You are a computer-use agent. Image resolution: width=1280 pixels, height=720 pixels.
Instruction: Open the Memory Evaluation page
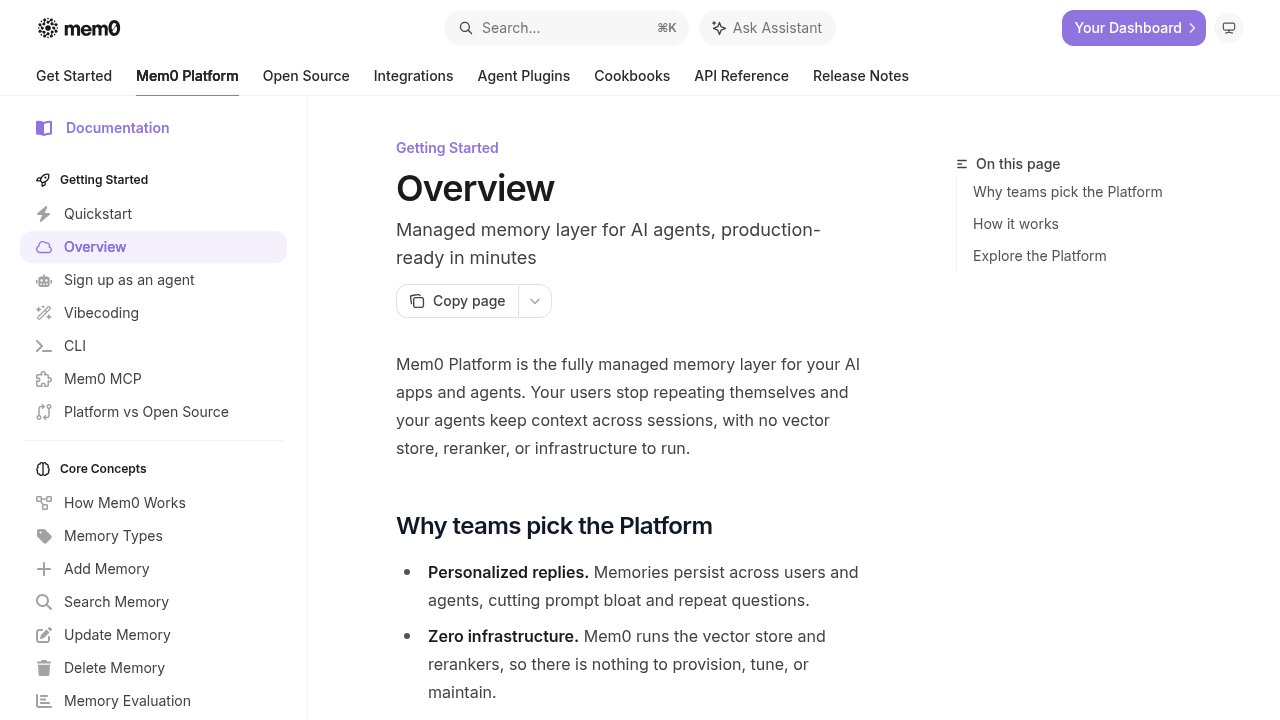pyautogui.click(x=153, y=701)
